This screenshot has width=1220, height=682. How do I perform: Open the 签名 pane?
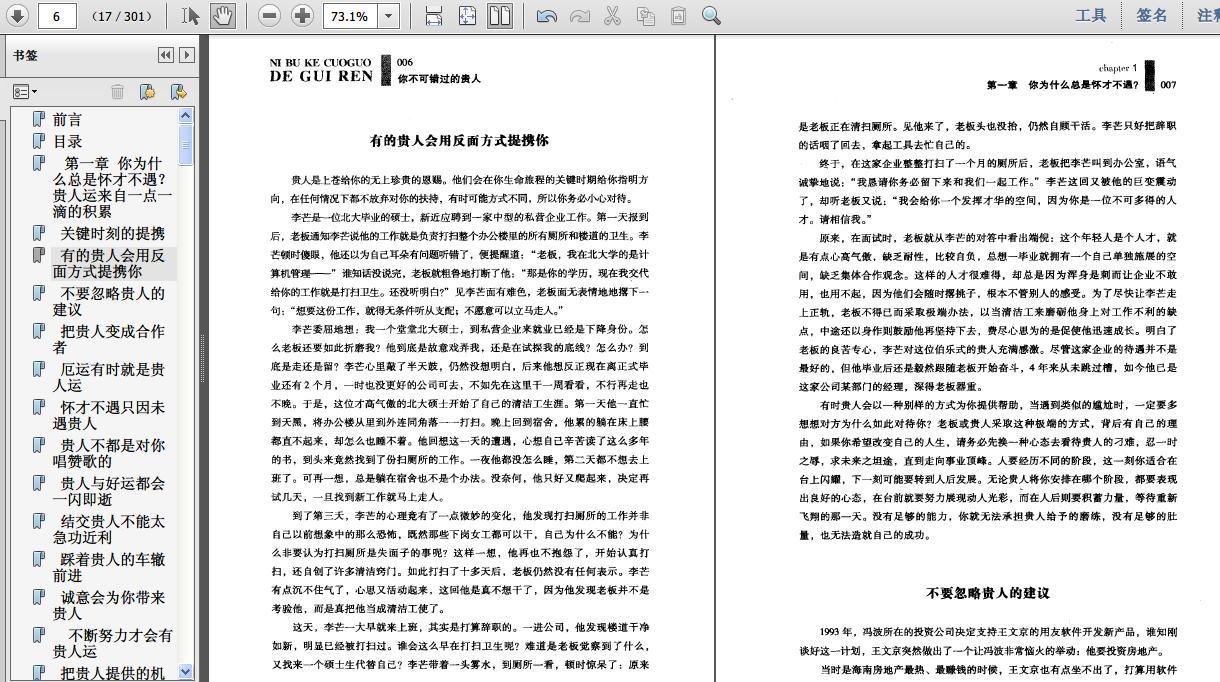click(1152, 15)
